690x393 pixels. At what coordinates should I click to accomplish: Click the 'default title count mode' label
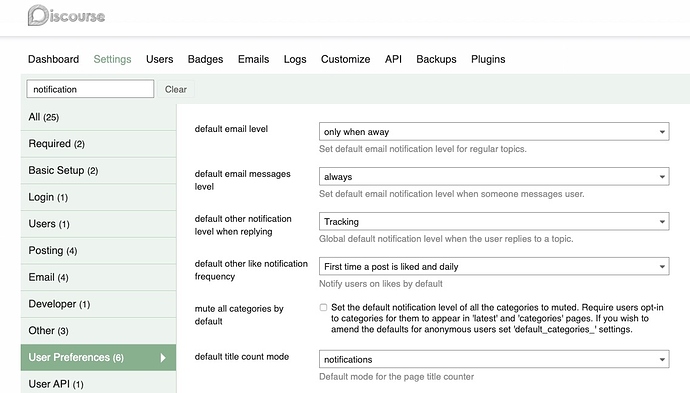(x=242, y=356)
